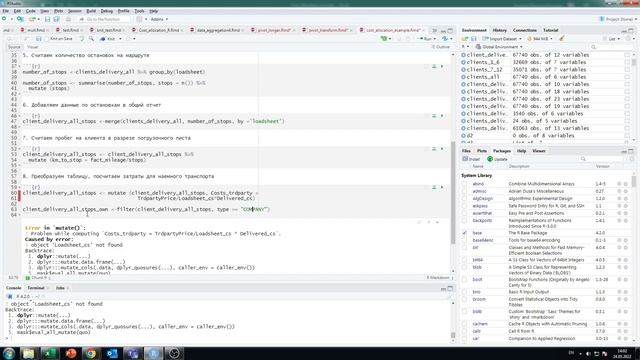Run chunk at line 59 with play icon

point(442,187)
